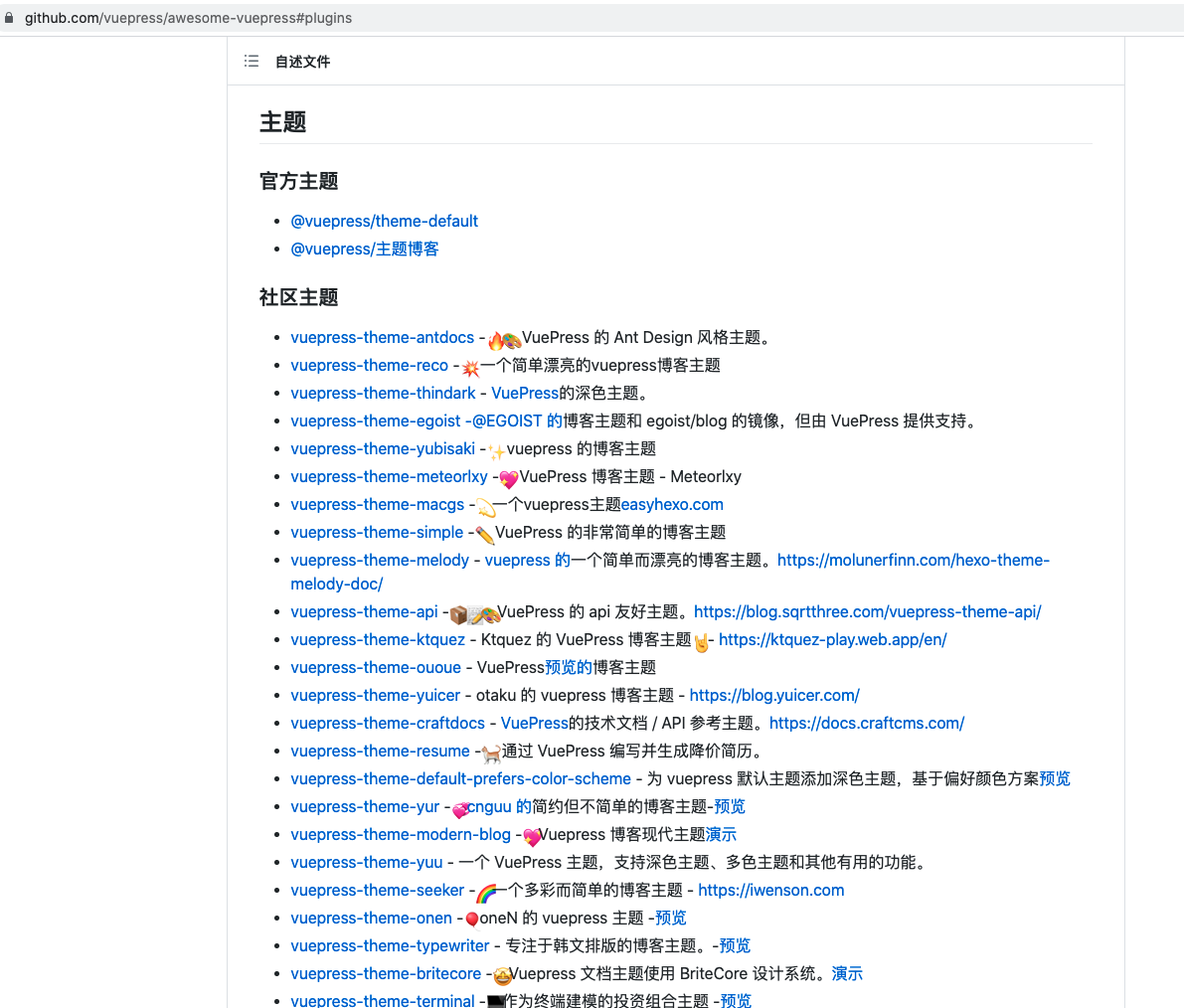Viewport: 1184px width, 1008px height.
Task: Open vuepress-theme-yur link
Action: pos(365,808)
